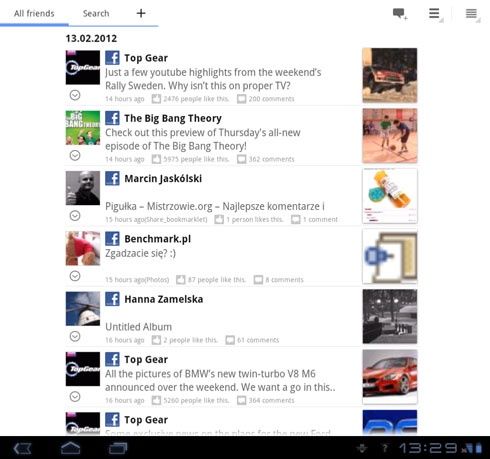The image size is (490, 459).
Task: Open the download notification icon in status bar
Action: (362, 448)
